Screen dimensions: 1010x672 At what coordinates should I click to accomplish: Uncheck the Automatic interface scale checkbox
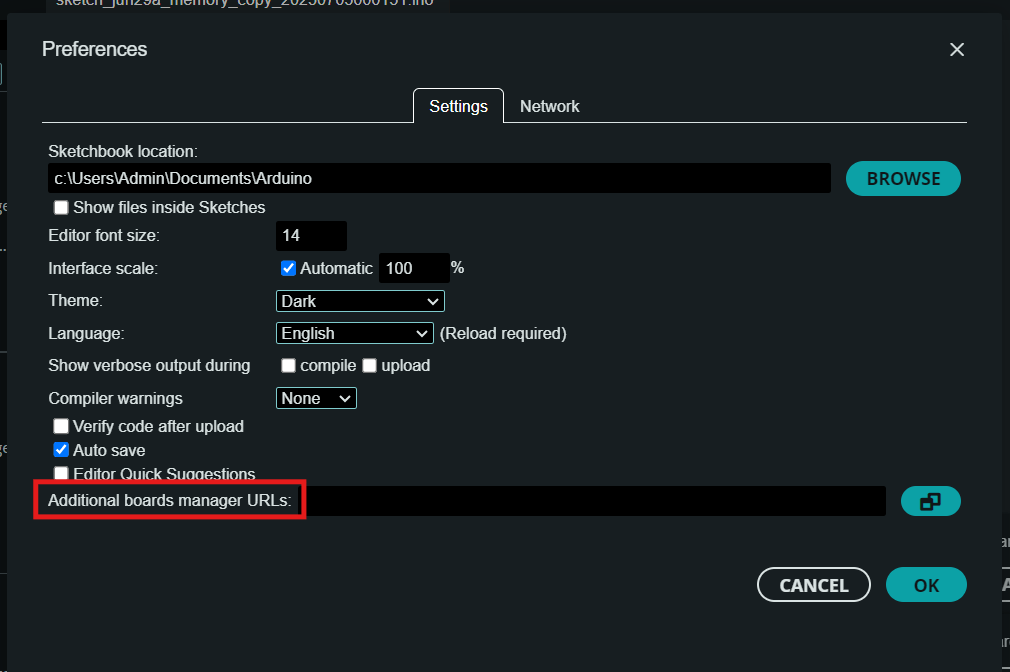[289, 268]
